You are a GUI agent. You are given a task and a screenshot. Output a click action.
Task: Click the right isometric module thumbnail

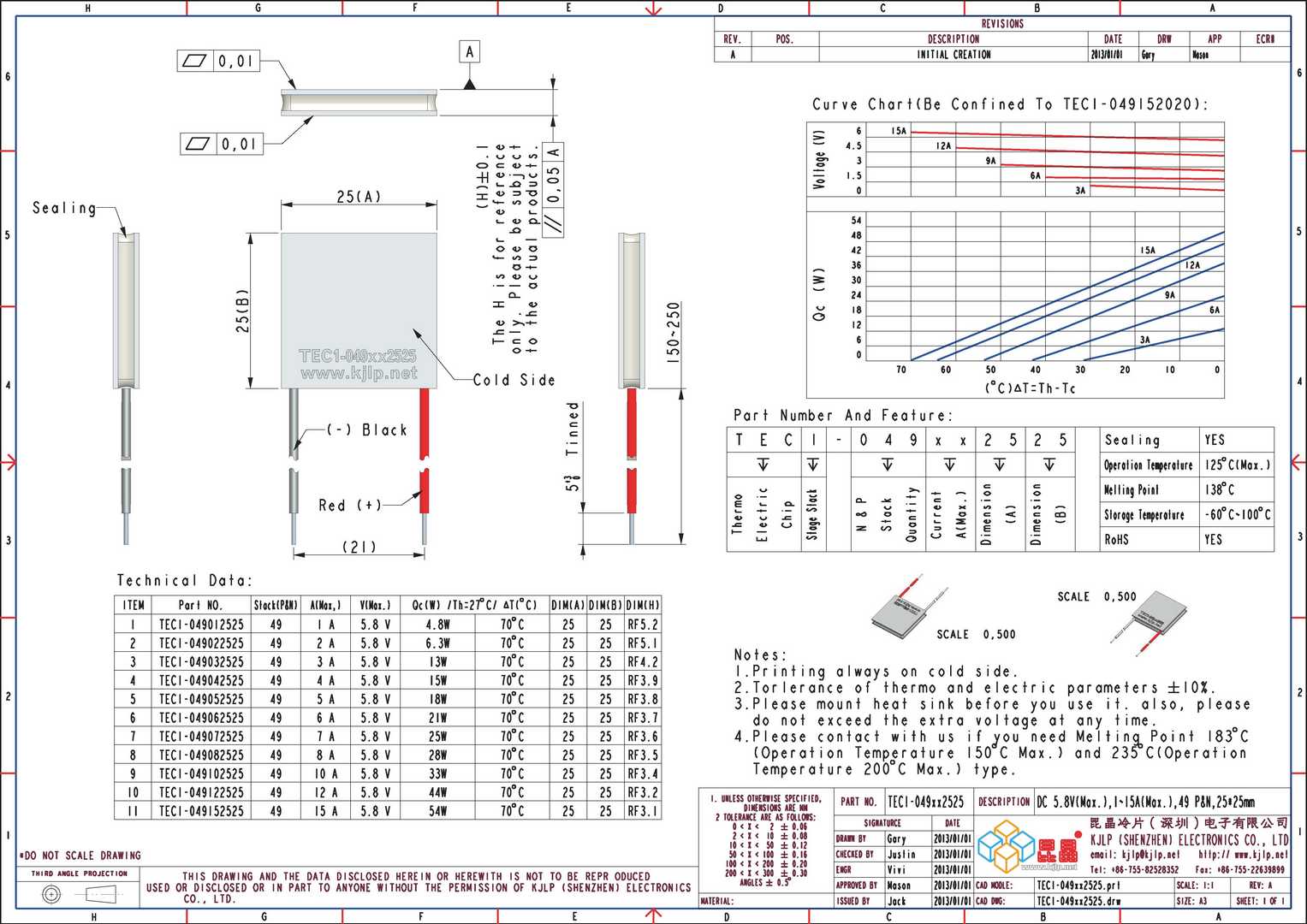(1150, 623)
